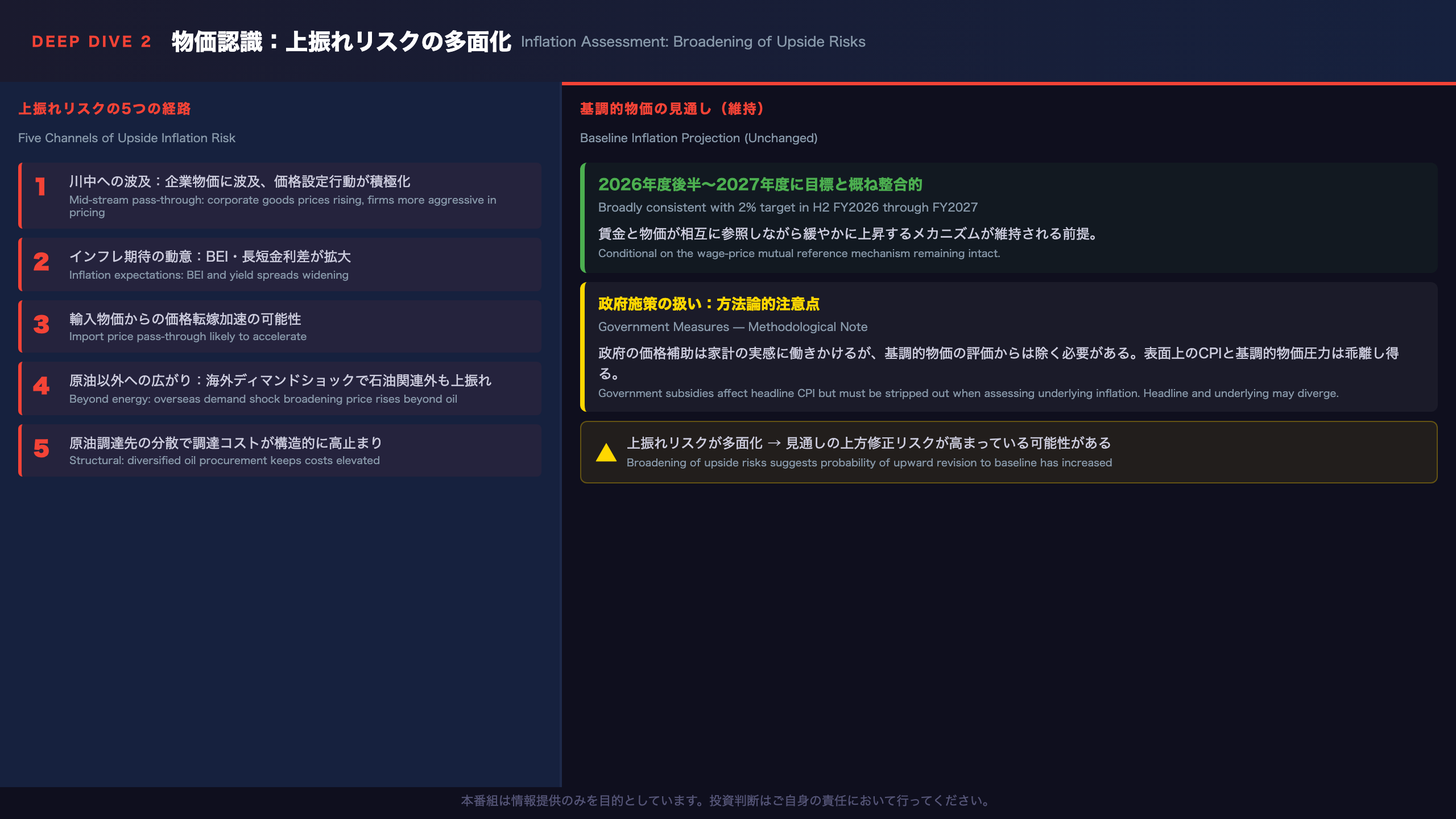Click Government Measures — Methodological Note text
1456x819 pixels.
tap(733, 326)
